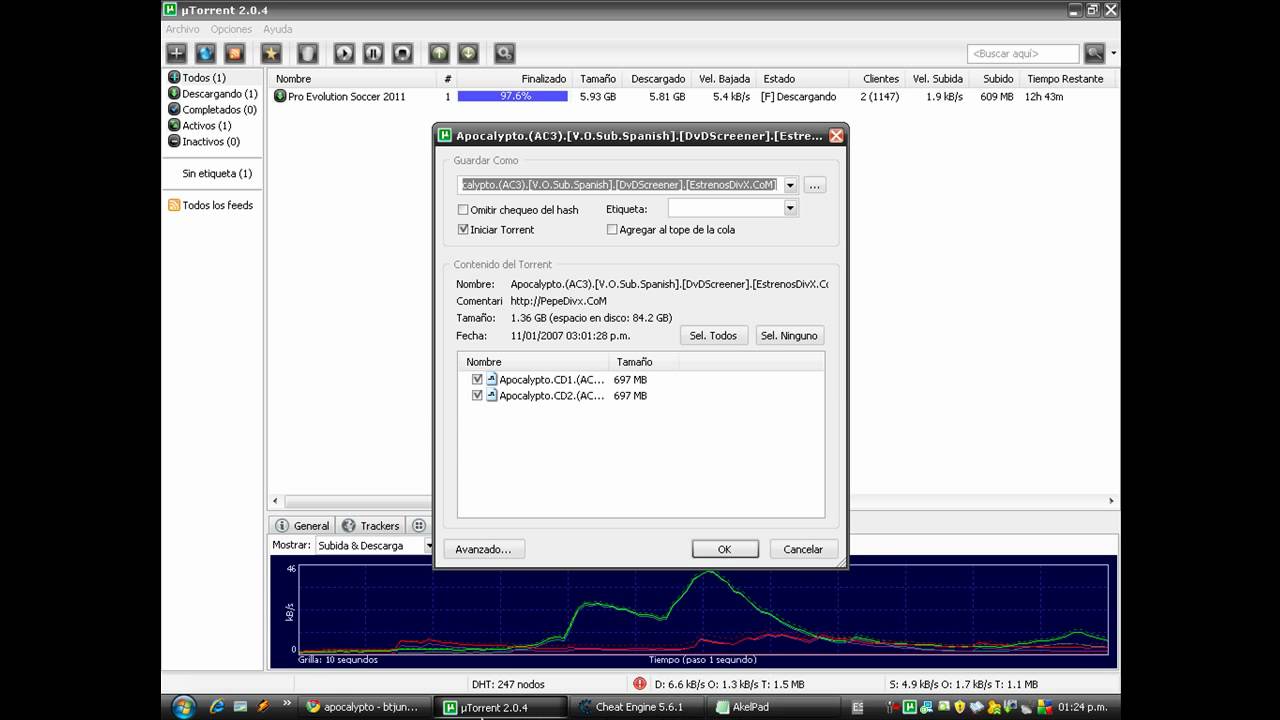Switch to General tab in details pane

click(x=302, y=525)
